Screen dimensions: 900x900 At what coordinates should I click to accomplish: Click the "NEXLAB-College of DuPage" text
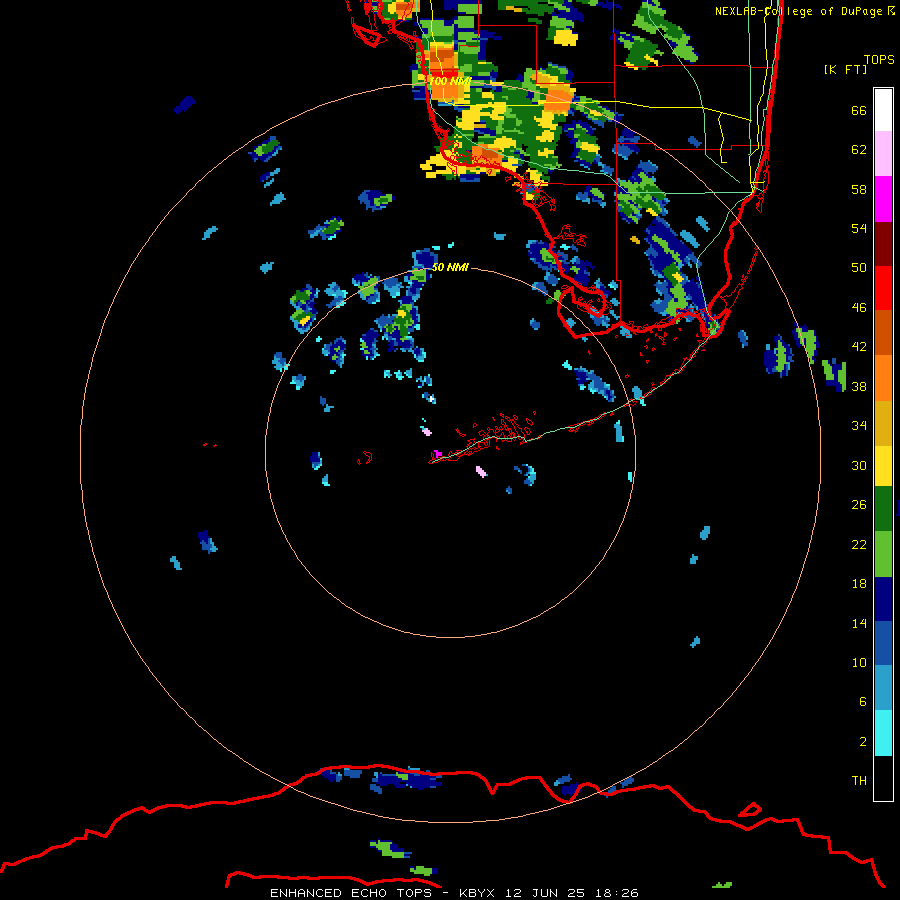coord(798,11)
